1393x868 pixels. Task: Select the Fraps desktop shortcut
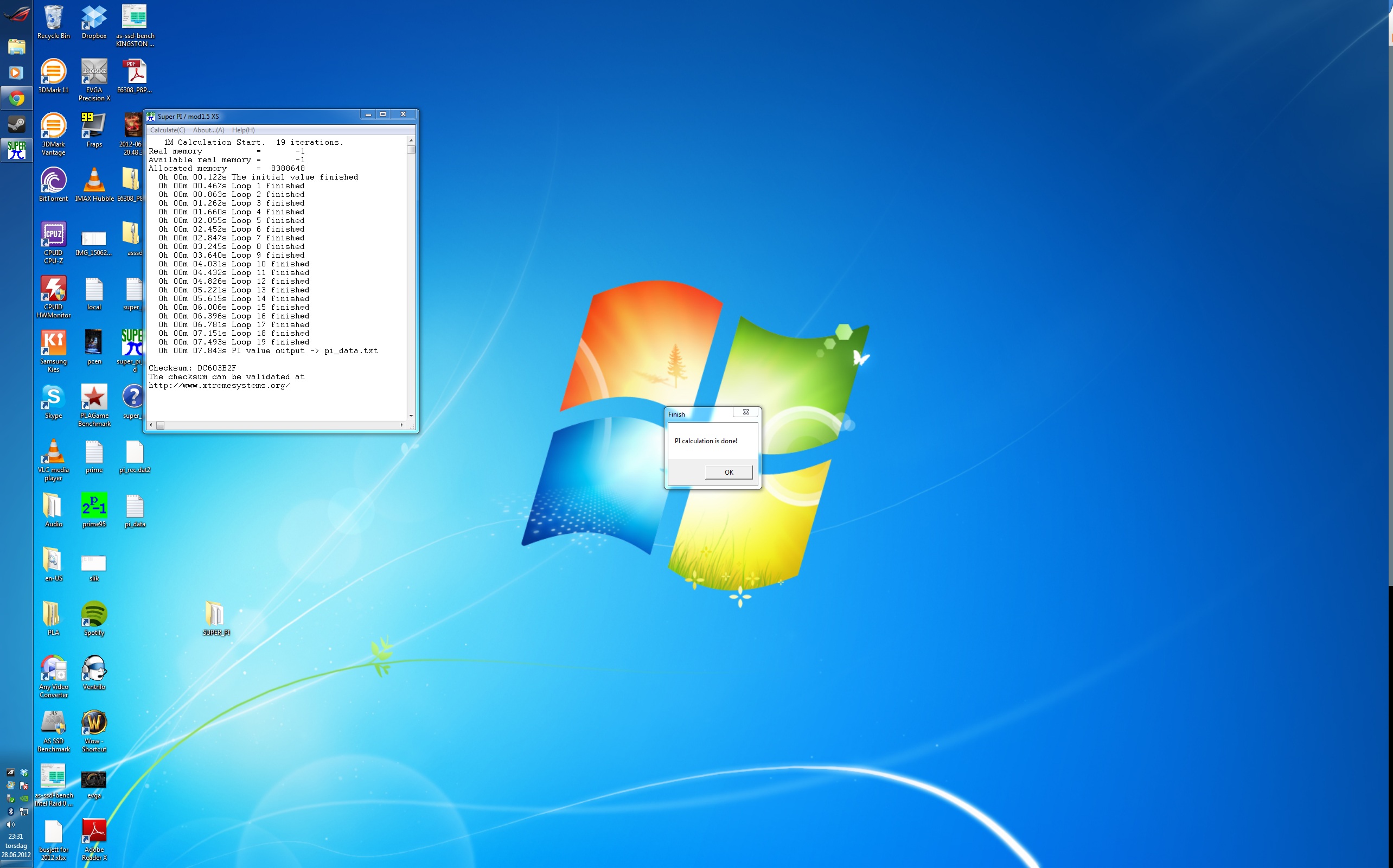[94, 130]
